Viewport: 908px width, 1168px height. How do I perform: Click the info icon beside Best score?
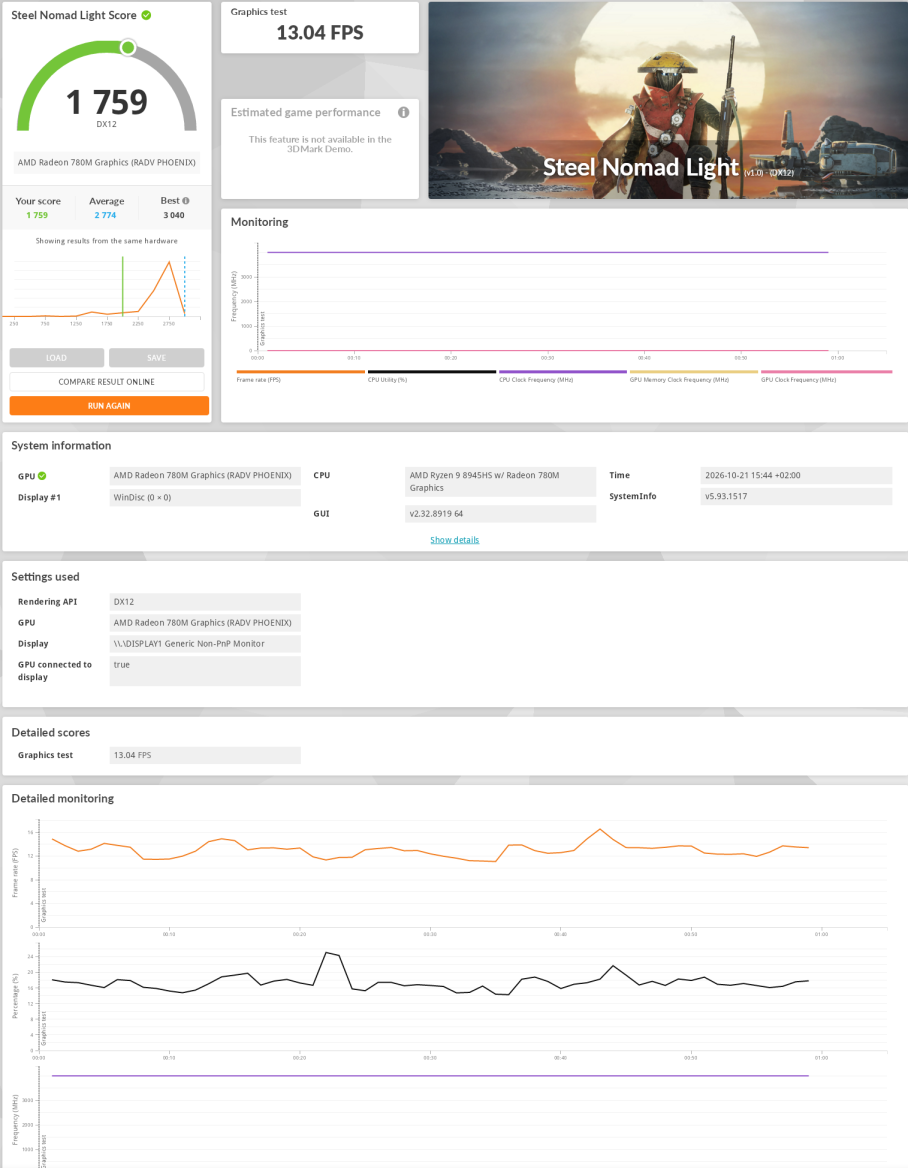pyautogui.click(x=185, y=200)
